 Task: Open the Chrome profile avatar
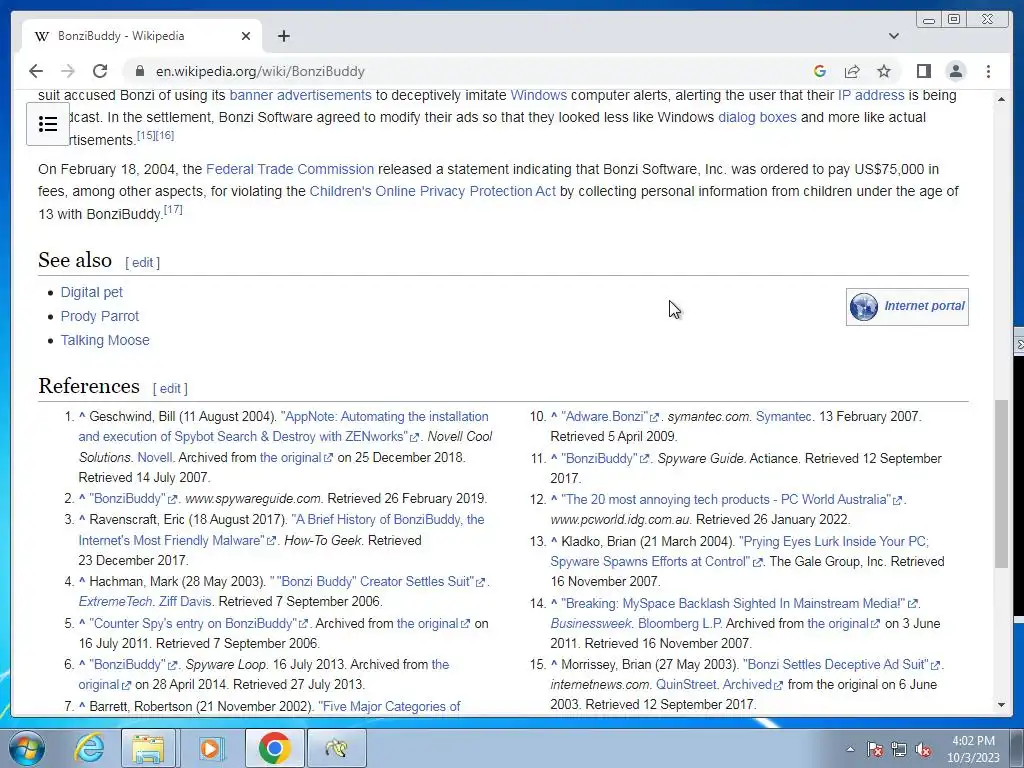[956, 71]
